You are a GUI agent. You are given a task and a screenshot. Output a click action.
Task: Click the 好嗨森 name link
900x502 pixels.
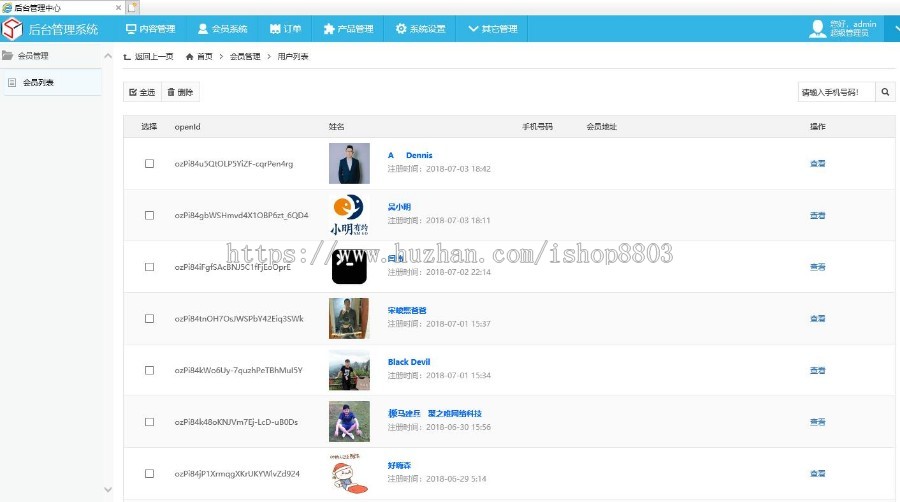[399, 465]
